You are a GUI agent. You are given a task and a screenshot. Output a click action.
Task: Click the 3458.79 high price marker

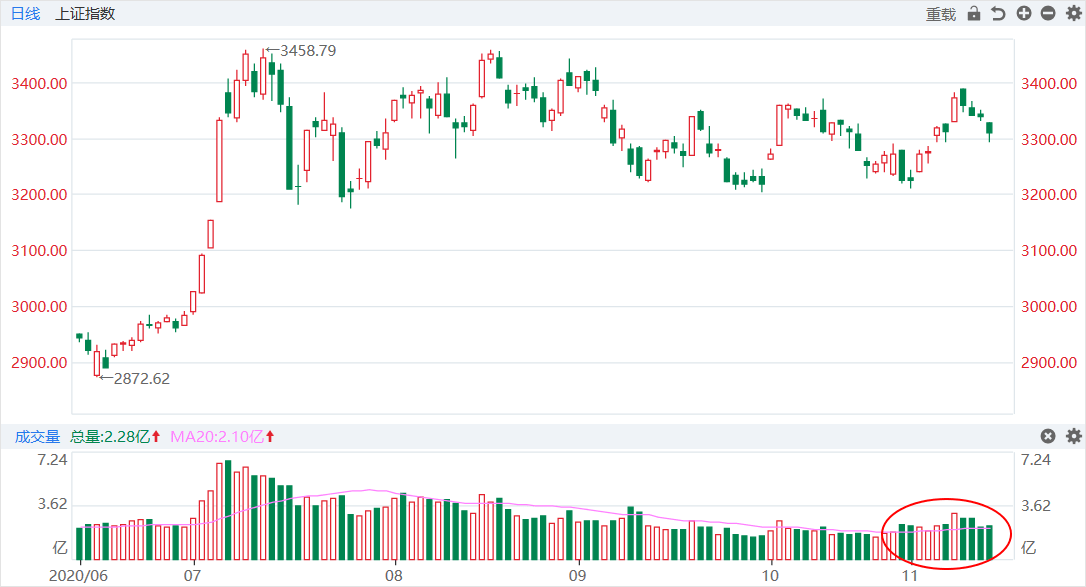point(307,49)
